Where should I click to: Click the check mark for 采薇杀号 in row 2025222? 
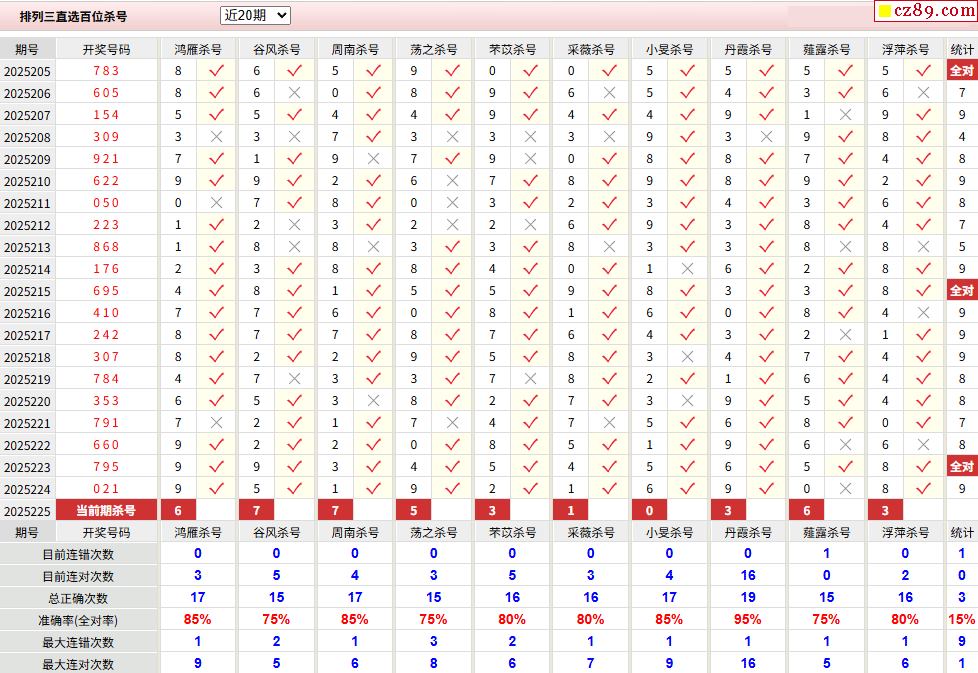609,445
